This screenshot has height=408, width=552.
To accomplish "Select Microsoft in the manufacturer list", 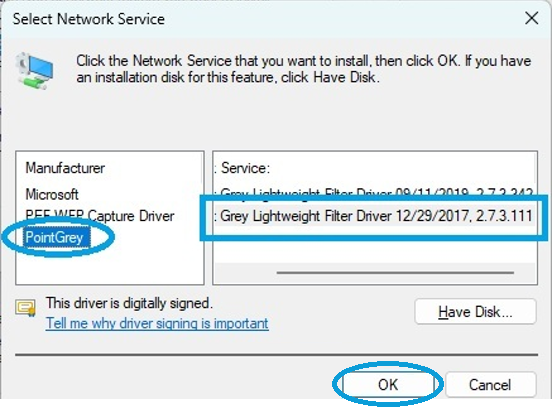I will (x=52, y=194).
